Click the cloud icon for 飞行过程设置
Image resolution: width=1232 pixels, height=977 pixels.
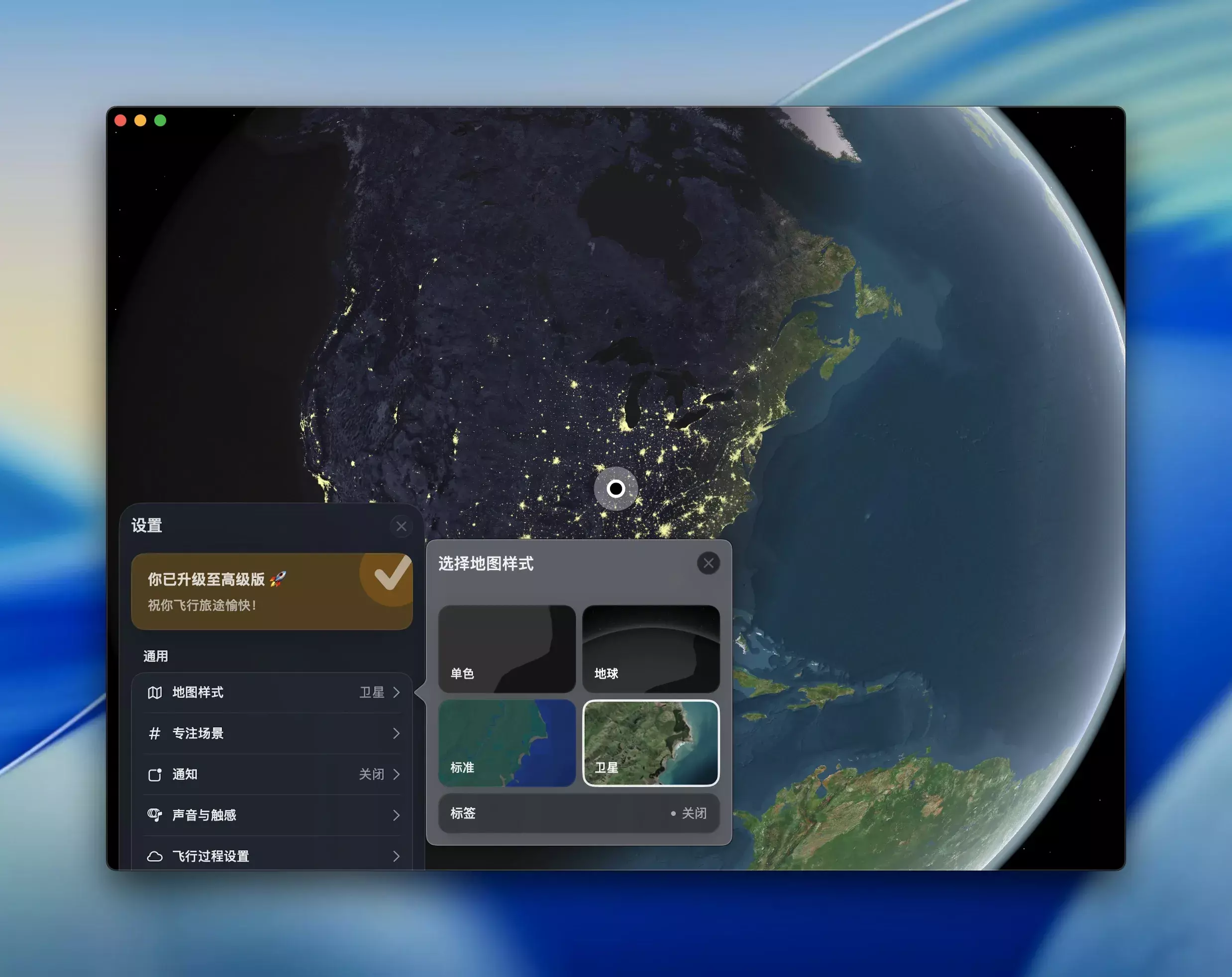click(x=155, y=856)
